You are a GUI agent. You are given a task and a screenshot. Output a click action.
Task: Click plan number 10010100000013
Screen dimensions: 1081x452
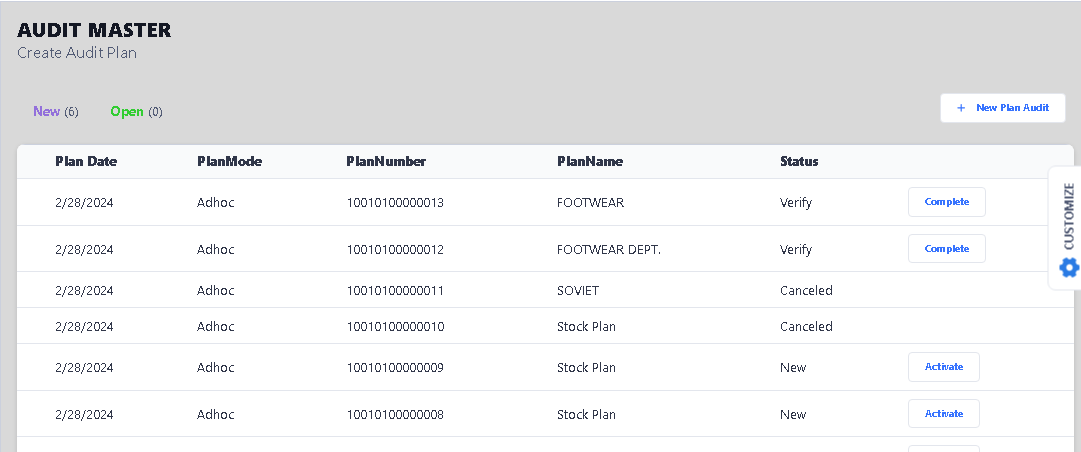pos(395,203)
